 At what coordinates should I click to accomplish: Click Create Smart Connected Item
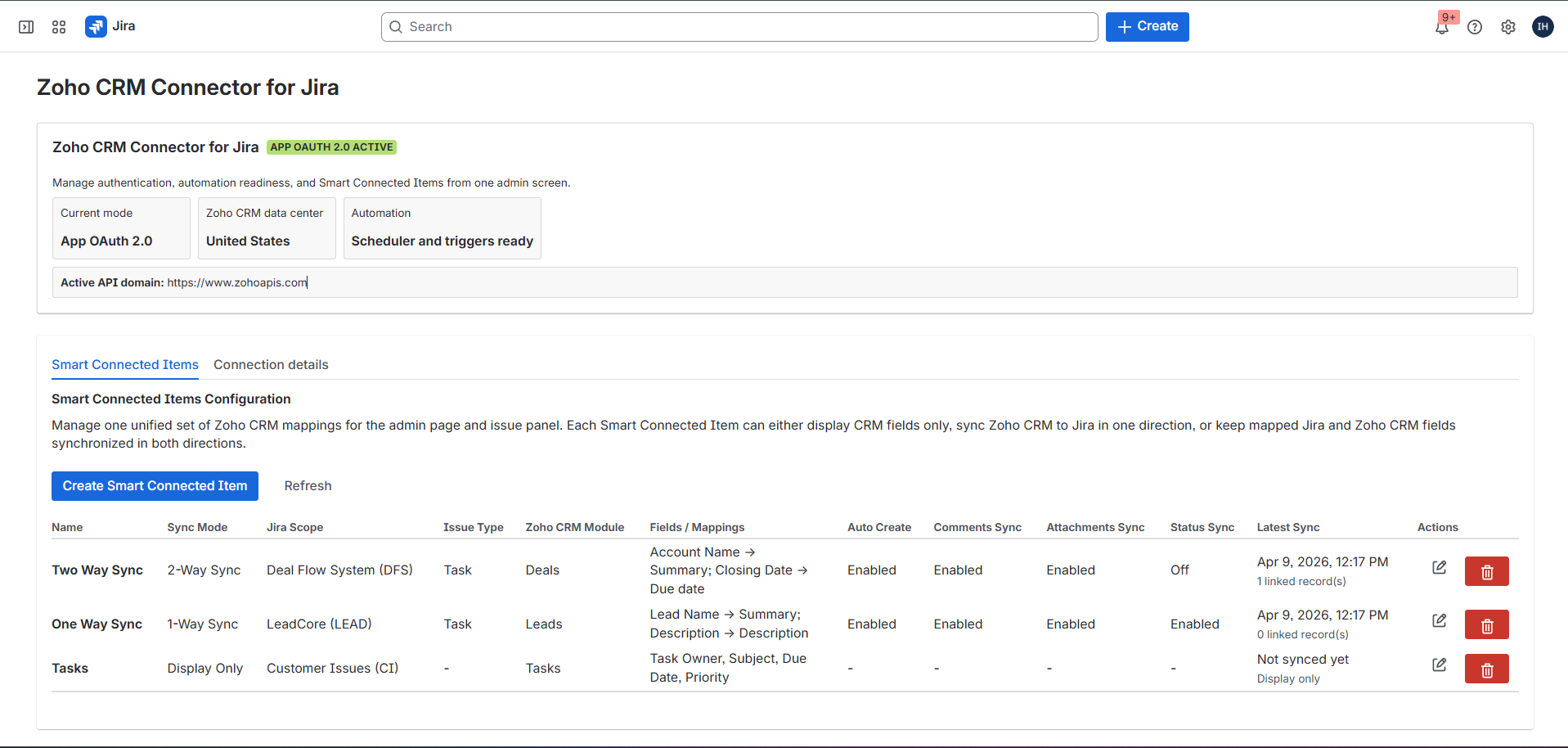click(x=155, y=485)
